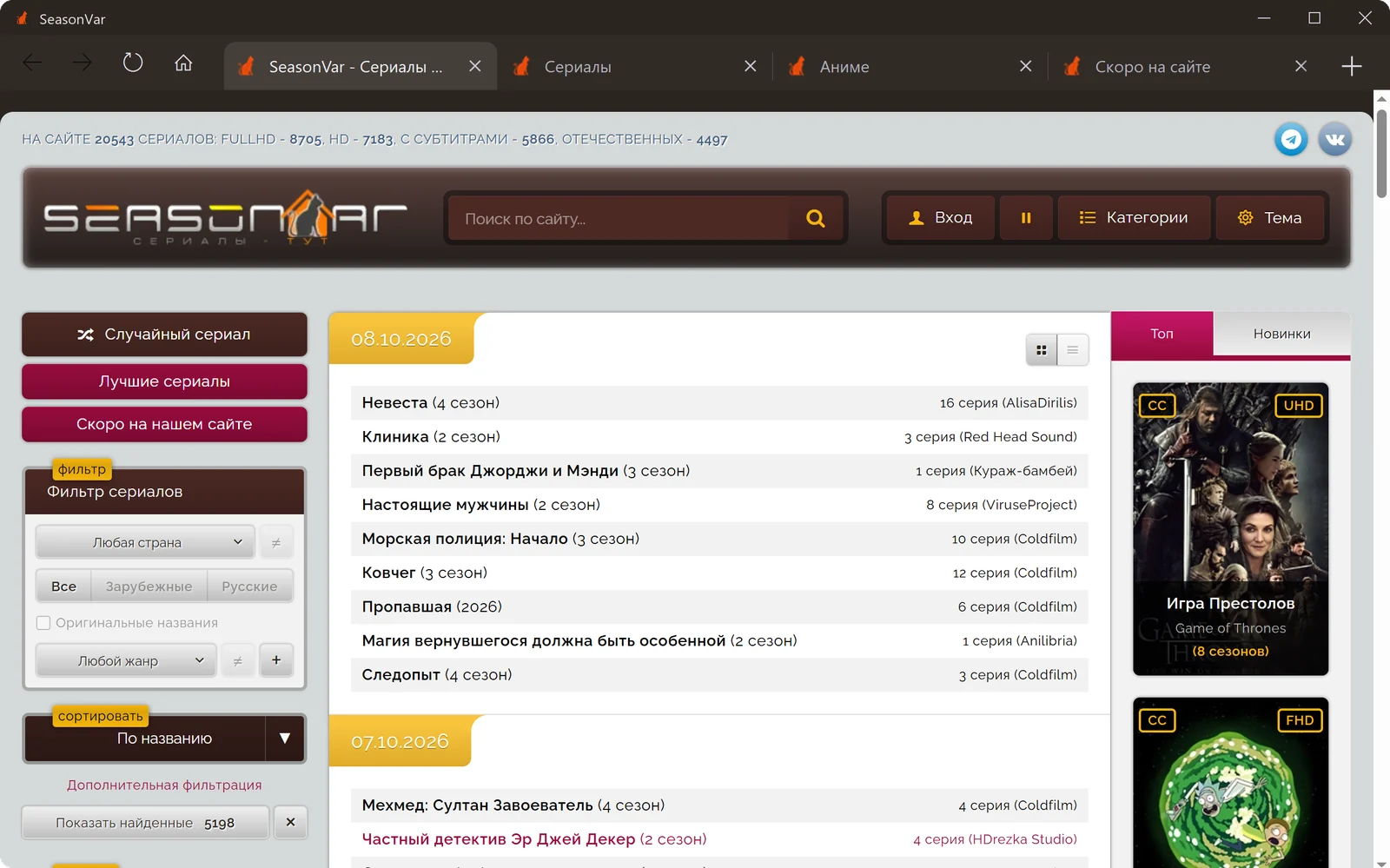Close the Аниме tab
This screenshot has width=1390, height=868.
(1026, 66)
